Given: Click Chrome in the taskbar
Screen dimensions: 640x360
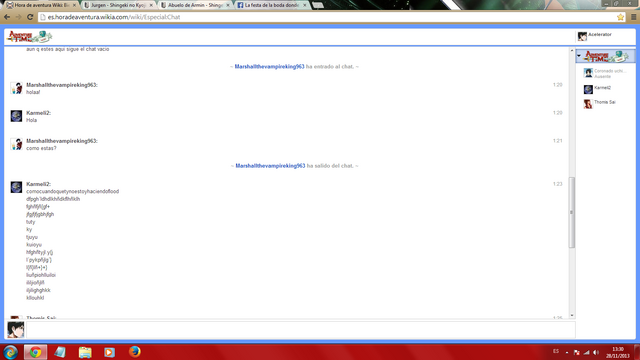Looking at the screenshot, I should [x=35, y=352].
